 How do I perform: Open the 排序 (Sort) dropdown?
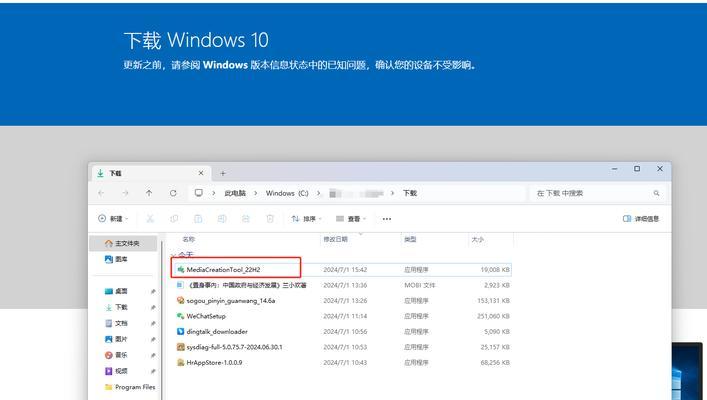(307, 219)
